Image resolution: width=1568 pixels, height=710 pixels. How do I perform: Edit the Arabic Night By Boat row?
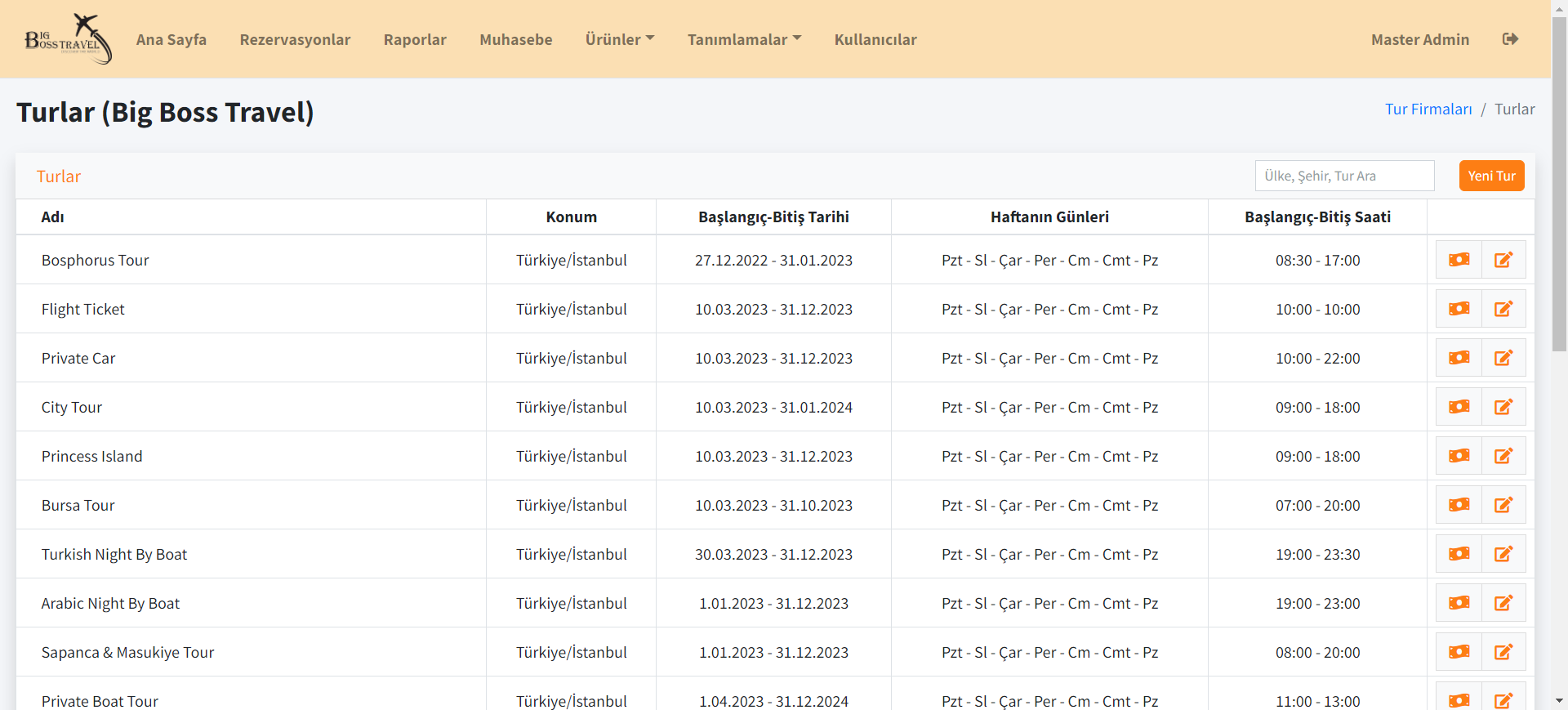coord(1503,603)
